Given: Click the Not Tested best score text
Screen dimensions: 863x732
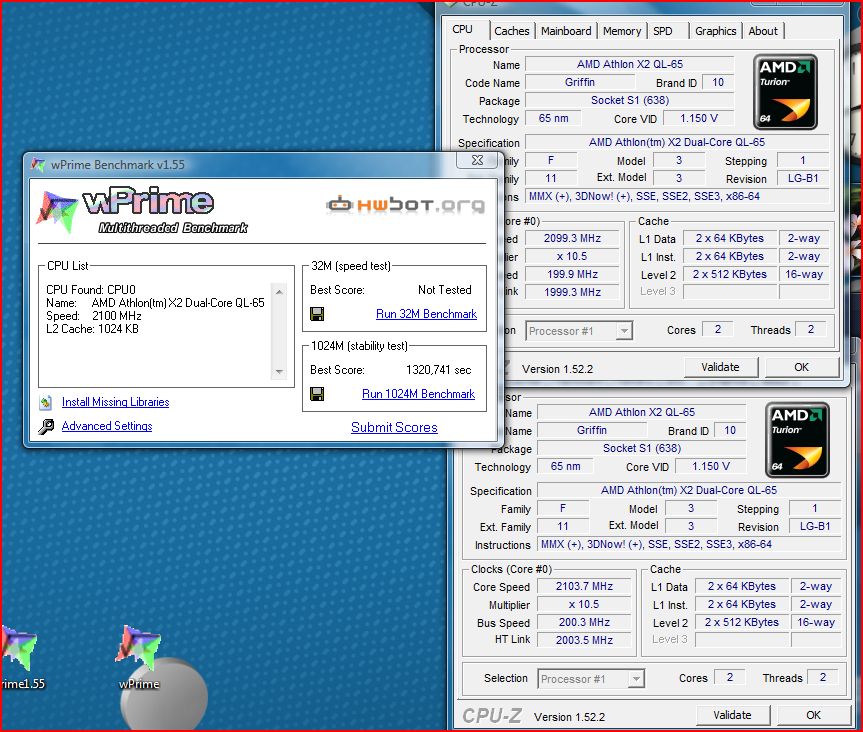Looking at the screenshot, I should [x=445, y=290].
